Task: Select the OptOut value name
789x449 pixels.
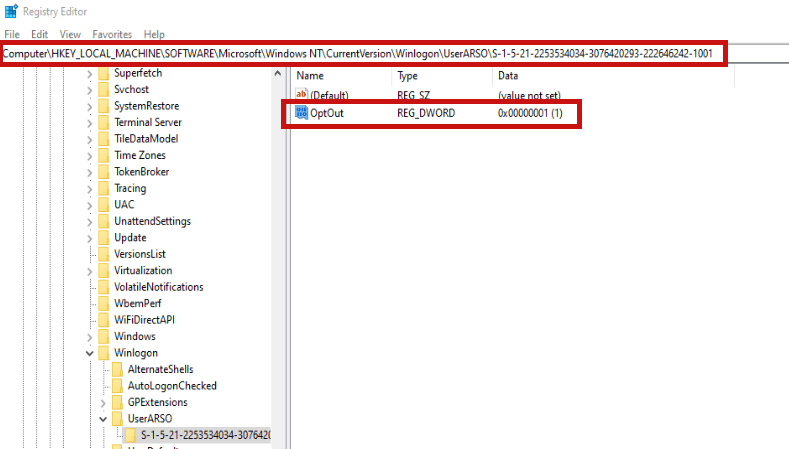Action: [327, 113]
